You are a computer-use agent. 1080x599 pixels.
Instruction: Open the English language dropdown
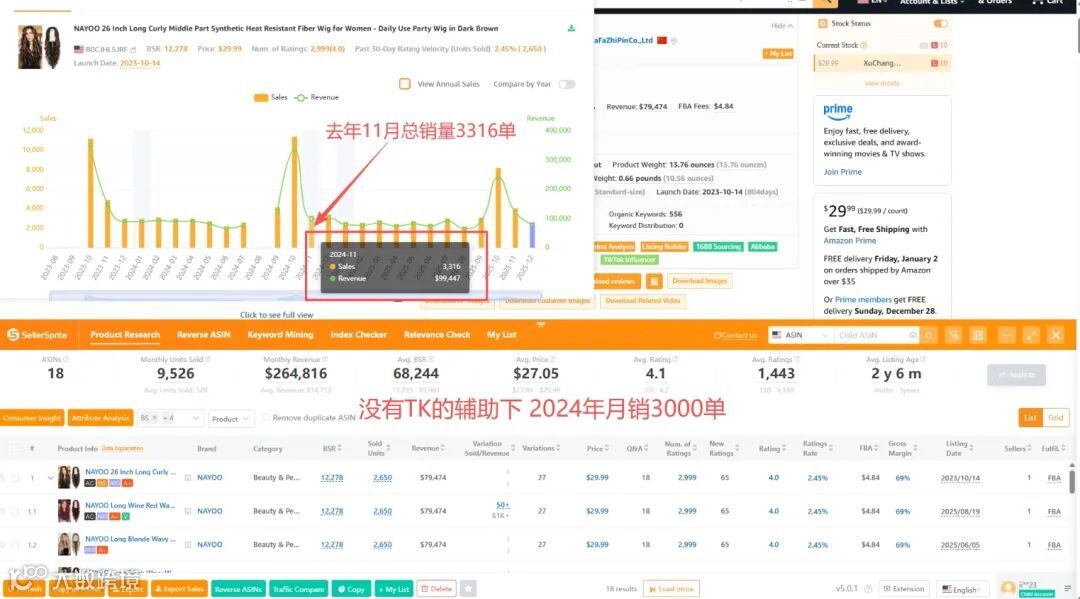point(961,589)
